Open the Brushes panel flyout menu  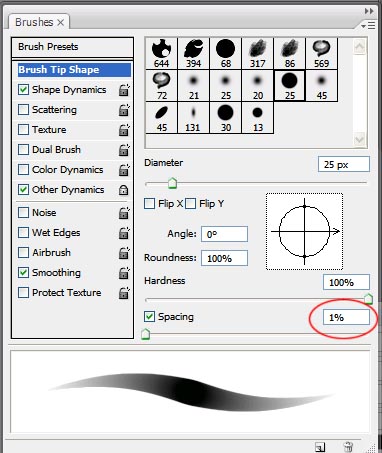coord(368,25)
